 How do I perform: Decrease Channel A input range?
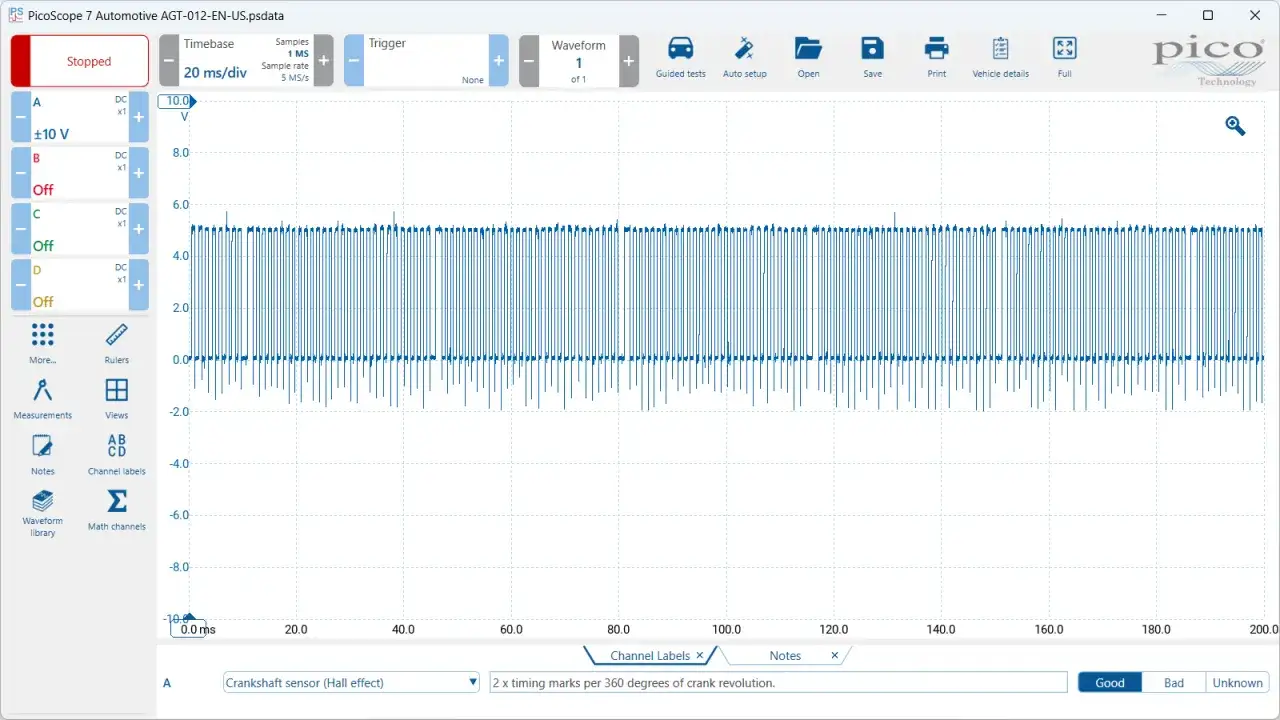[x=20, y=117]
